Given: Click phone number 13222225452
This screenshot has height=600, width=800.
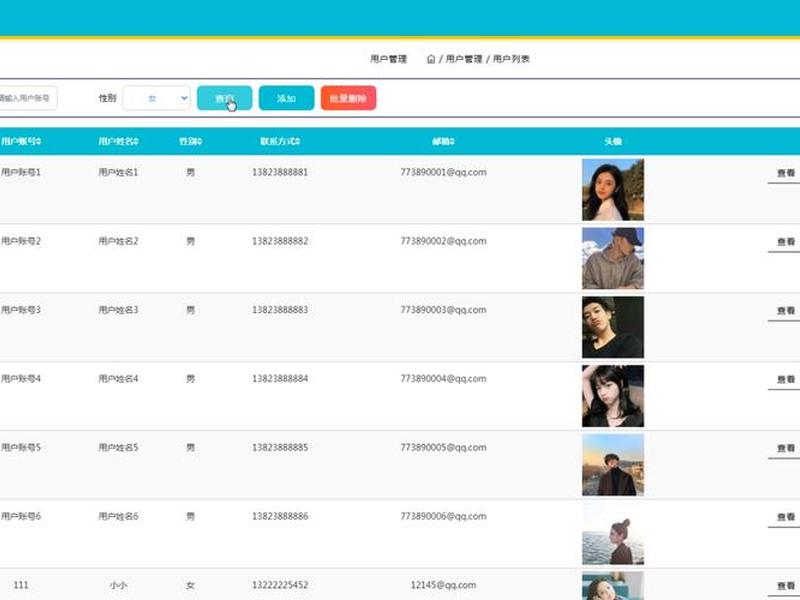Looking at the screenshot, I should pyautogui.click(x=280, y=585).
